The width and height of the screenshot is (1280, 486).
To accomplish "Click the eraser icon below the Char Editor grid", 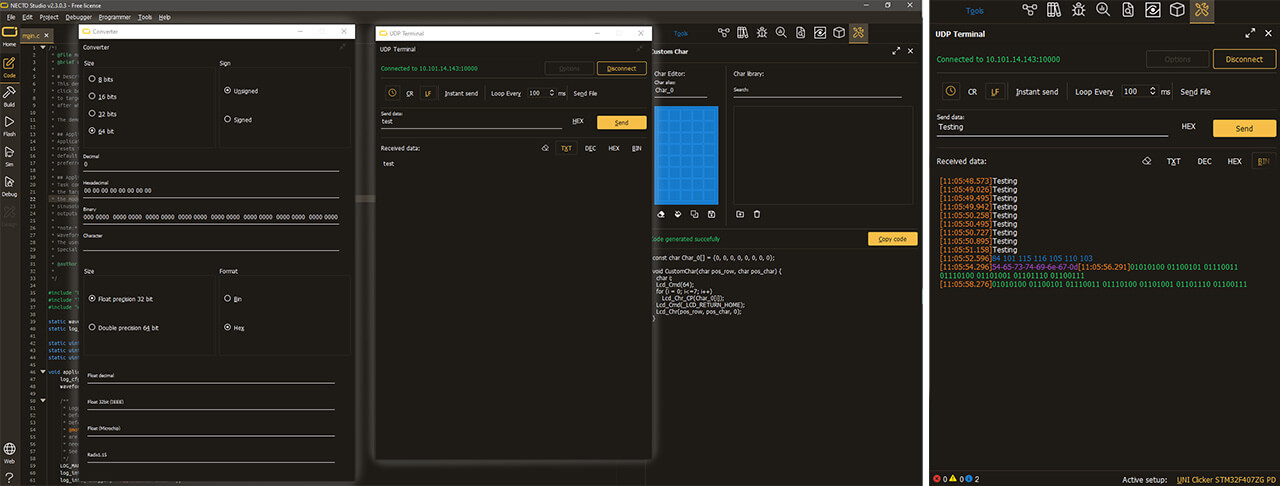I will [661, 214].
